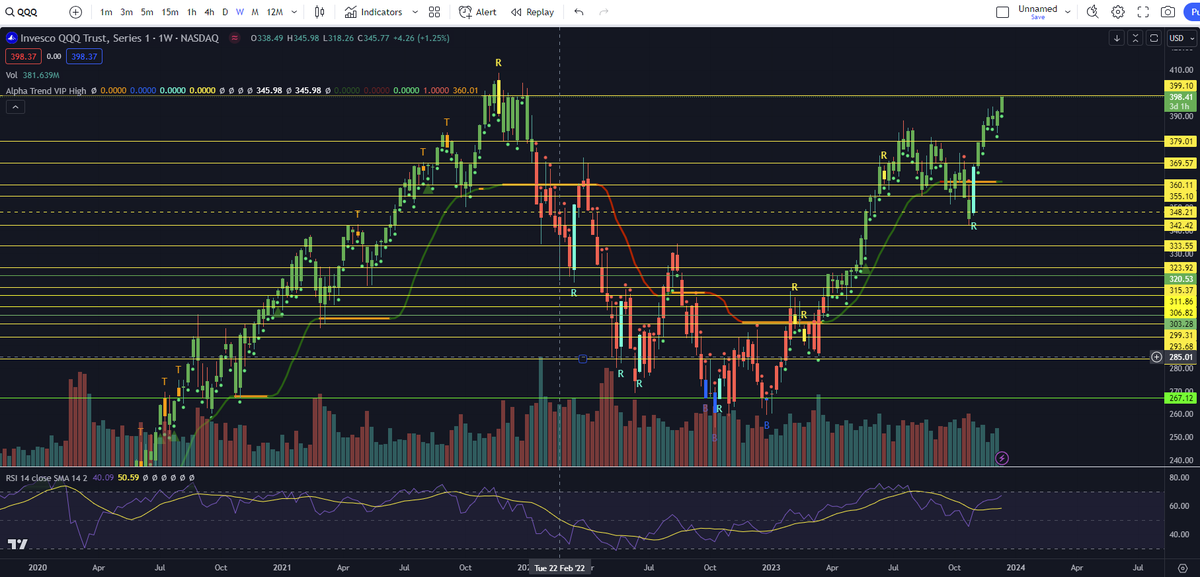The image size is (1200, 577).
Task: Select the Vol 381.639M indicator legend
Action: tap(33, 75)
